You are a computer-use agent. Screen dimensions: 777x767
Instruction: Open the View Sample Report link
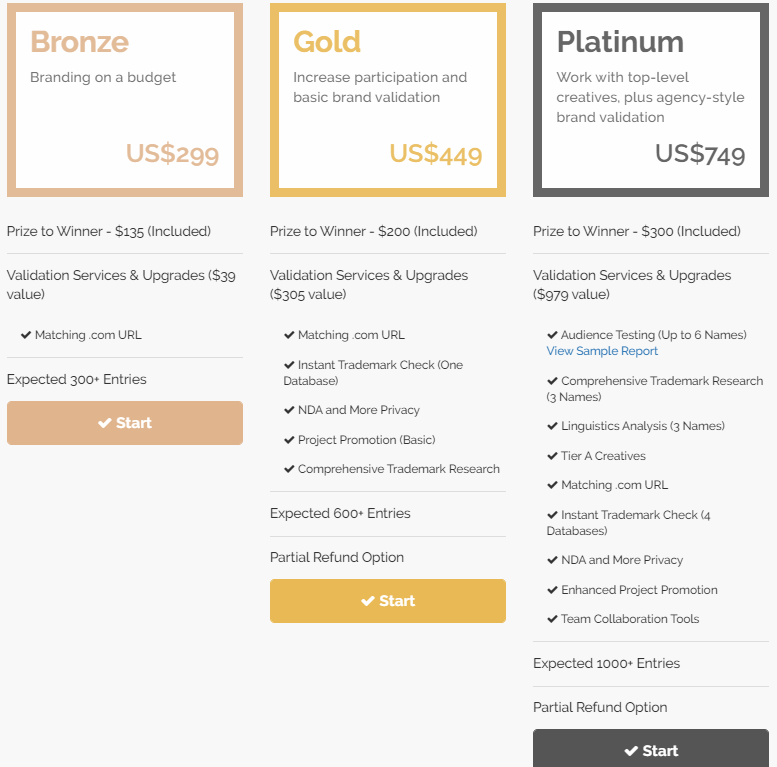(x=602, y=351)
